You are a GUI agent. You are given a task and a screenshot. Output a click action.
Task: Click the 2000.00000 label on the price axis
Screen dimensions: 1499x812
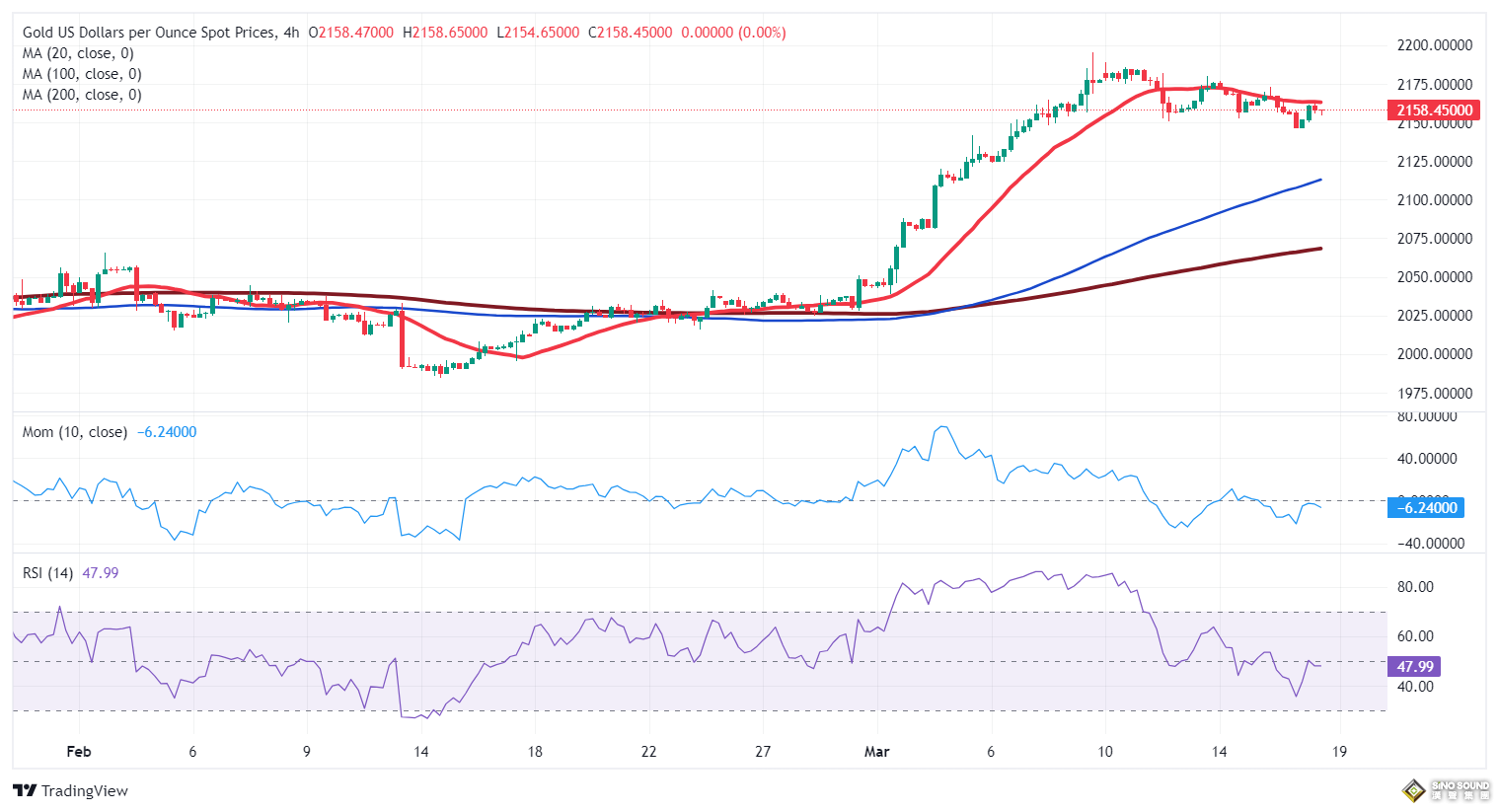click(1434, 354)
